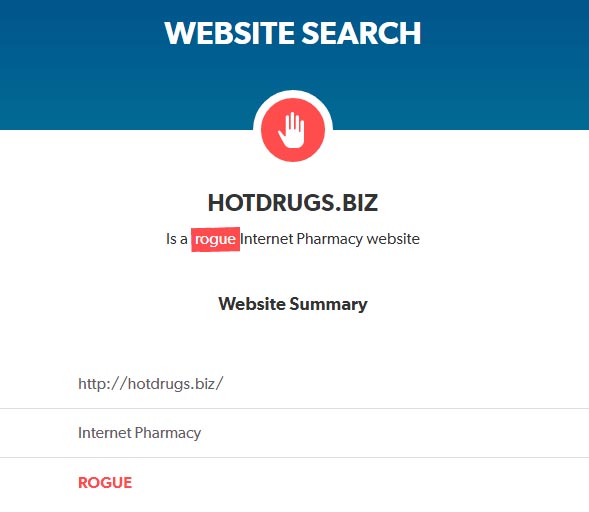Click the word Summary in the section heading
The height and width of the screenshot is (512, 589).
pos(328,304)
